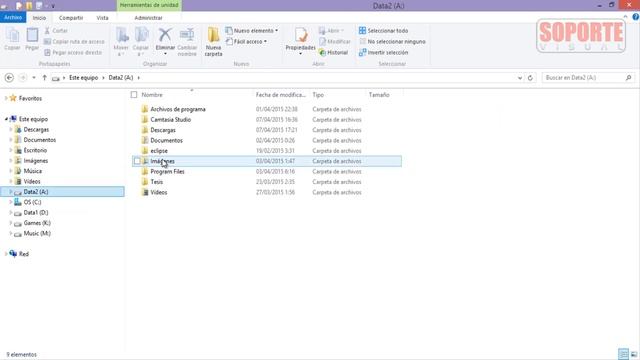Select Pegar acceso directo
The width and height of the screenshot is (640, 360).
click(73, 53)
